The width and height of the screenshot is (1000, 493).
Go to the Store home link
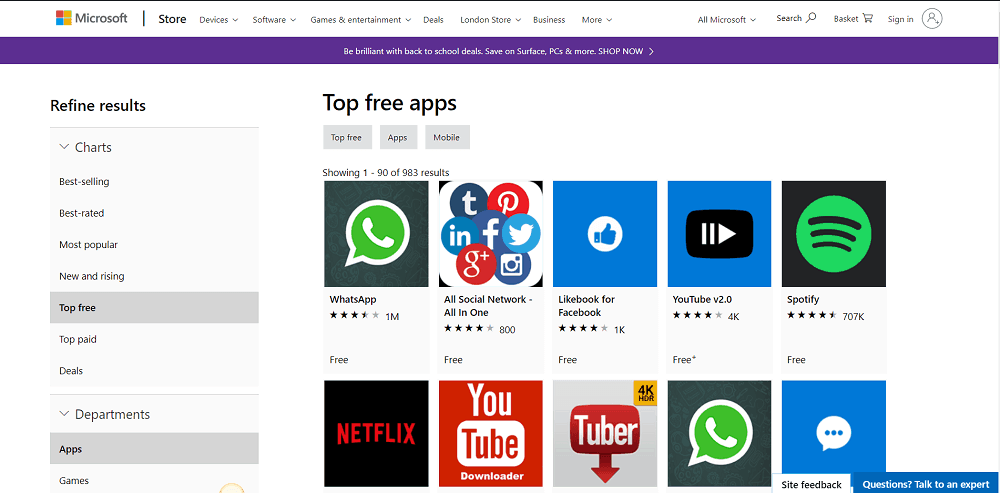click(172, 19)
